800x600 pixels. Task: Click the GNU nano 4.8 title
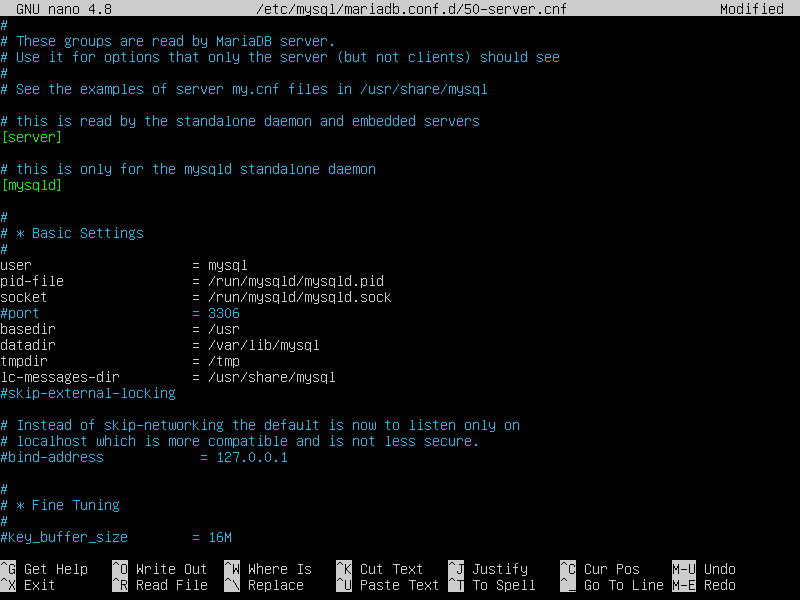(64, 9)
